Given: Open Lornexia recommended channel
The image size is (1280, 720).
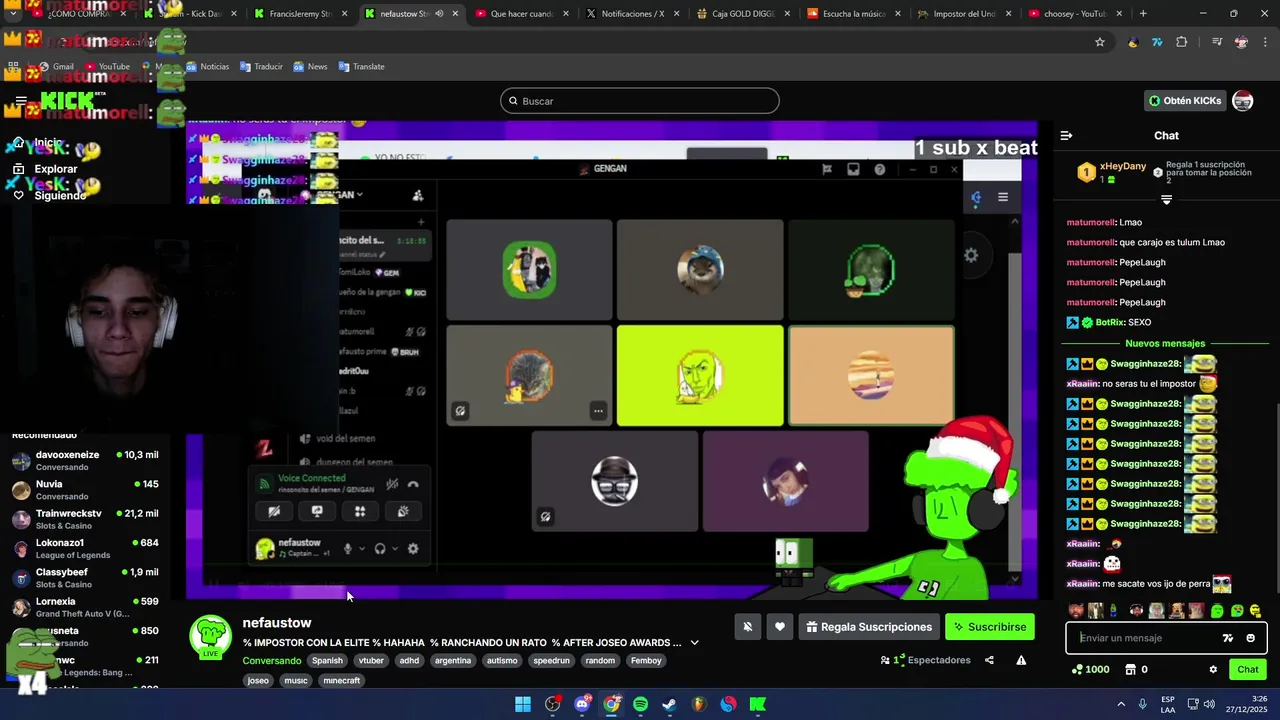Looking at the screenshot, I should [85, 607].
